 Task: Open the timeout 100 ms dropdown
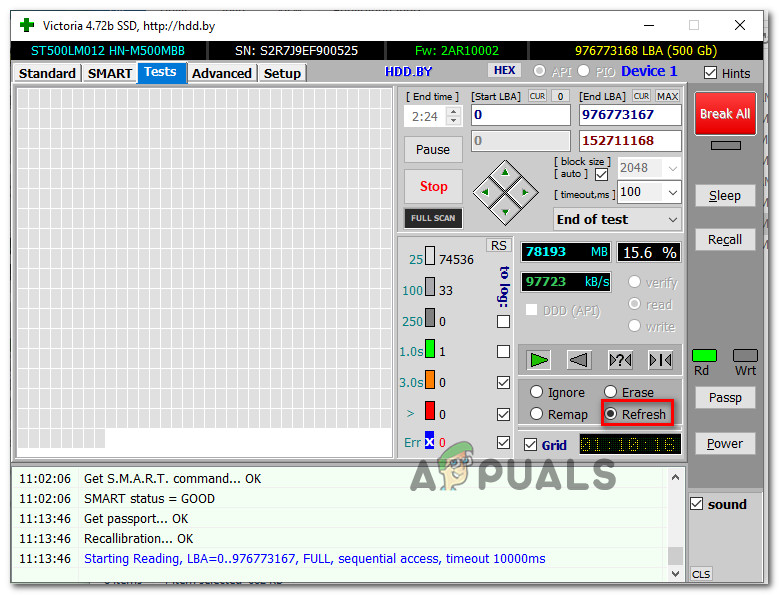click(x=673, y=192)
